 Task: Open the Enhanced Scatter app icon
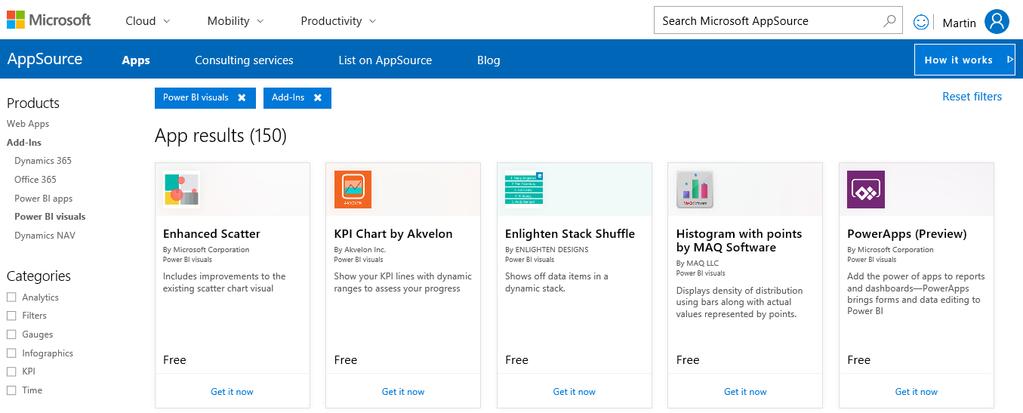coord(181,190)
